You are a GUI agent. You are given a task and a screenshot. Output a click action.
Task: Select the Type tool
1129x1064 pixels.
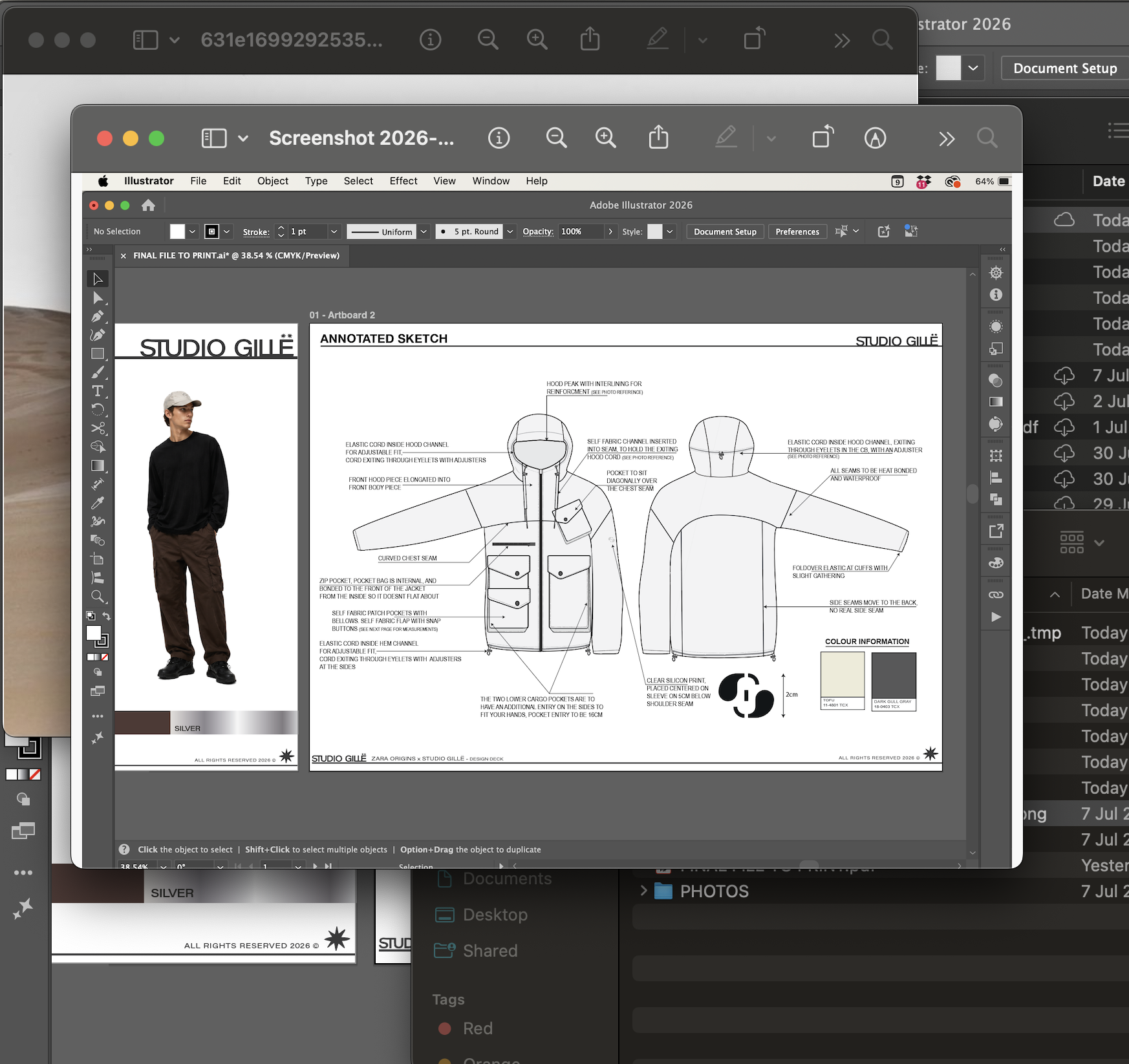tap(98, 391)
